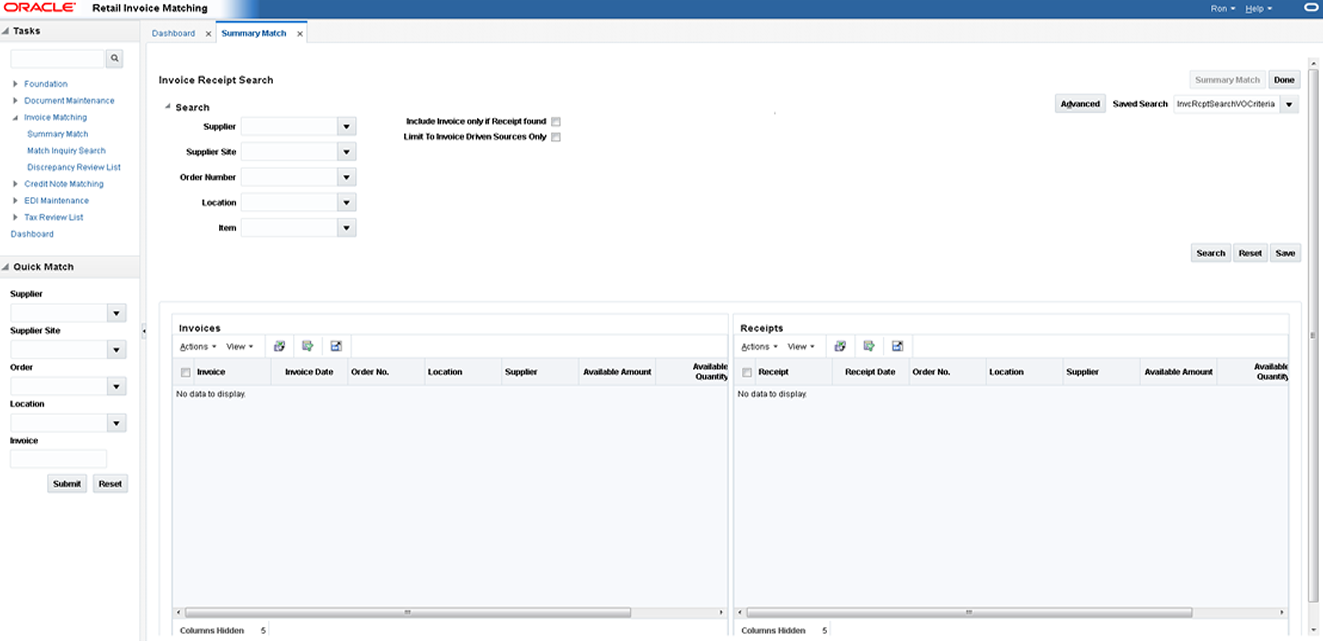
Task: Open Summary Match link in Tasks tree
Action: click(58, 134)
